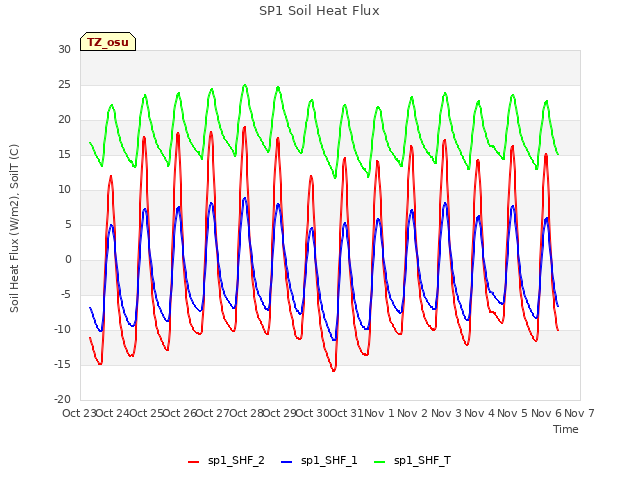640x480 pixels.
Task: Click the Nov 4 x-axis tick label
Action: (x=479, y=413)
